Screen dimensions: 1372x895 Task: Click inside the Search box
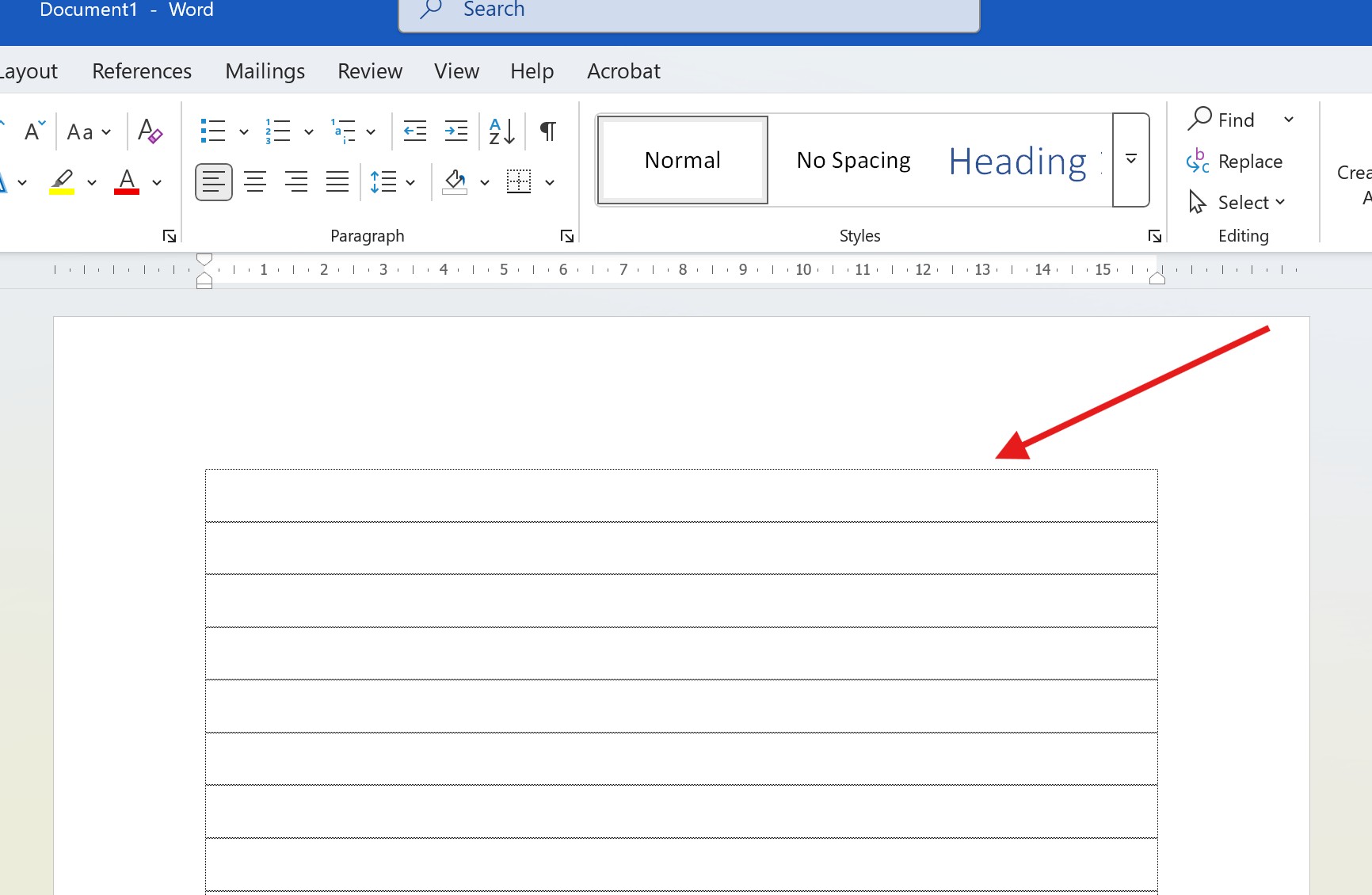[x=688, y=11]
